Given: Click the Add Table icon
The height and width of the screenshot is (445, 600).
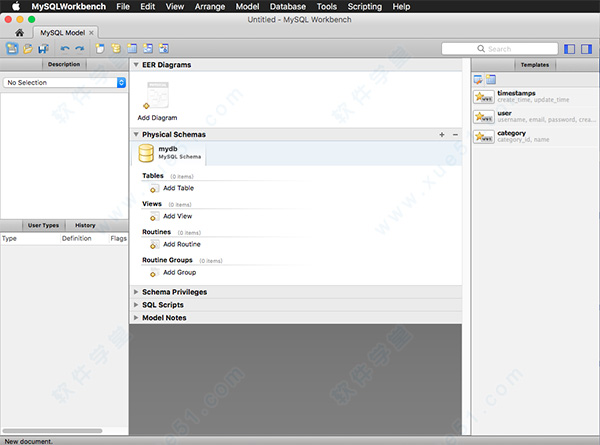Looking at the screenshot, I should [153, 188].
